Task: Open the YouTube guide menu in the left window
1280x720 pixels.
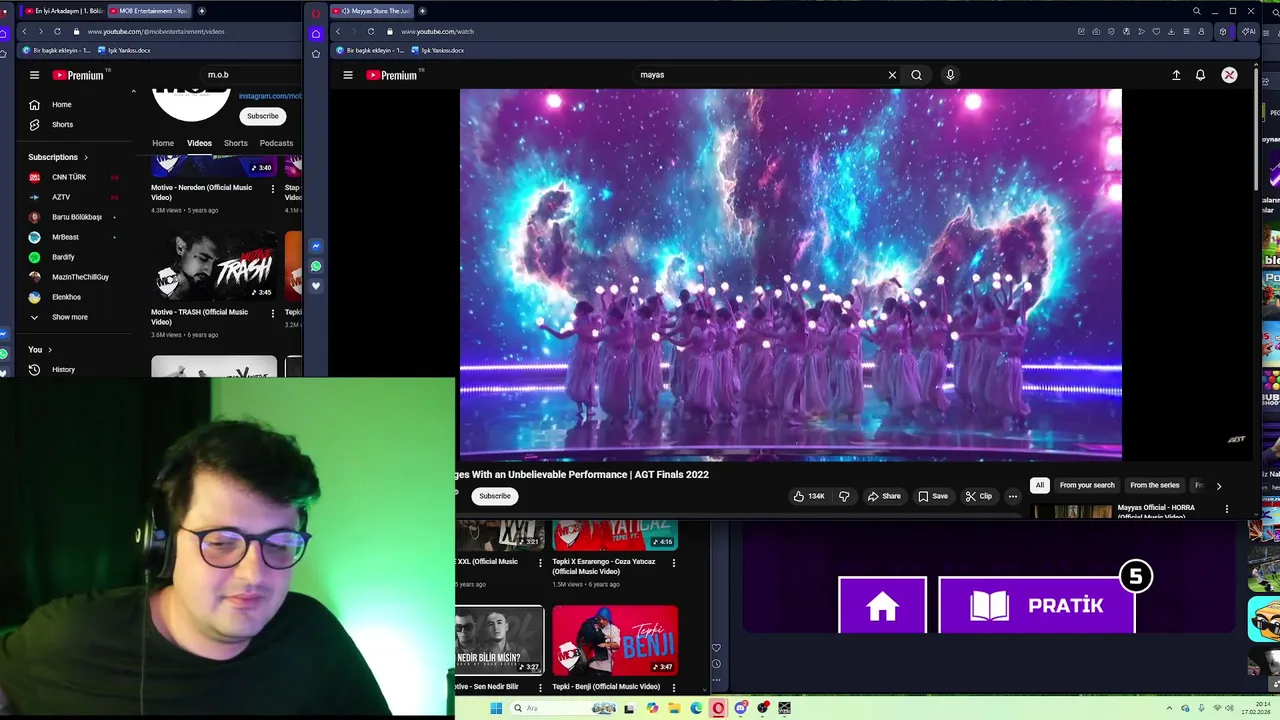Action: (x=34, y=75)
